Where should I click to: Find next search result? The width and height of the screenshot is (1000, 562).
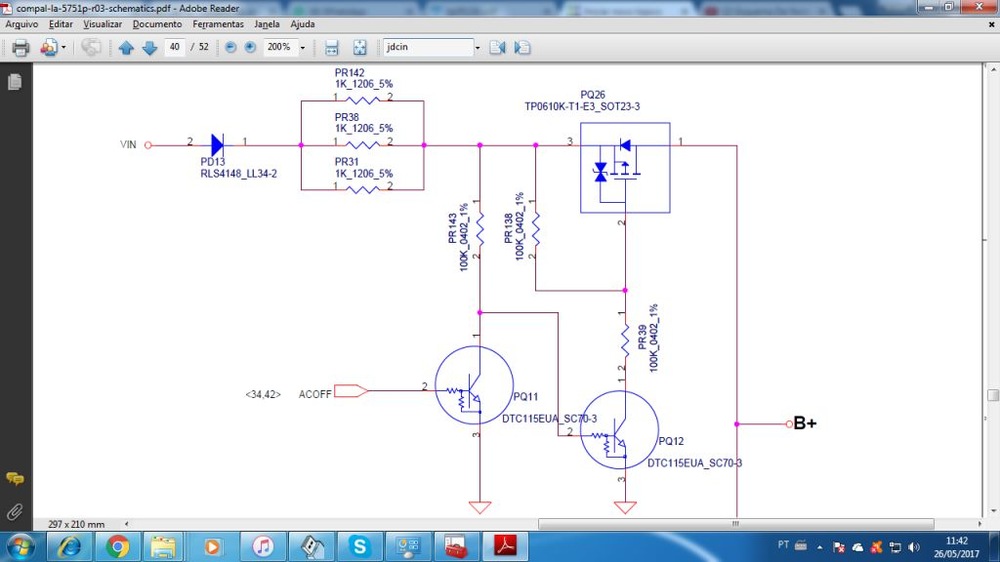522,47
